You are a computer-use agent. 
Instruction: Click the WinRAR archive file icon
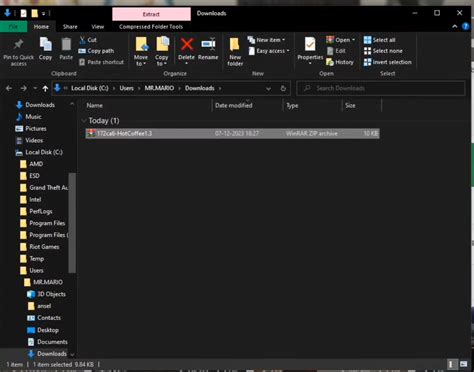(91, 133)
